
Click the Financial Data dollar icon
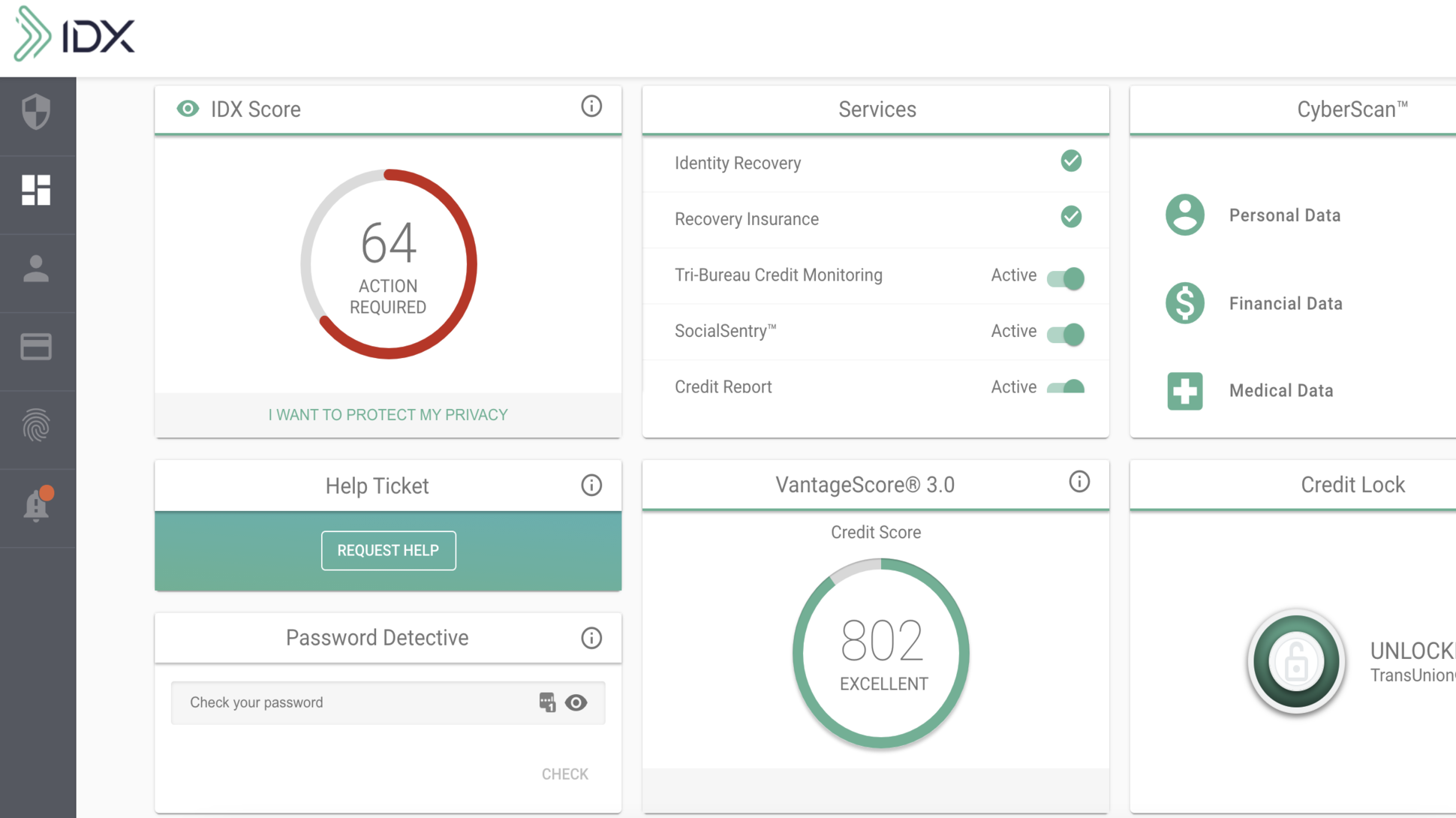pyautogui.click(x=1185, y=303)
